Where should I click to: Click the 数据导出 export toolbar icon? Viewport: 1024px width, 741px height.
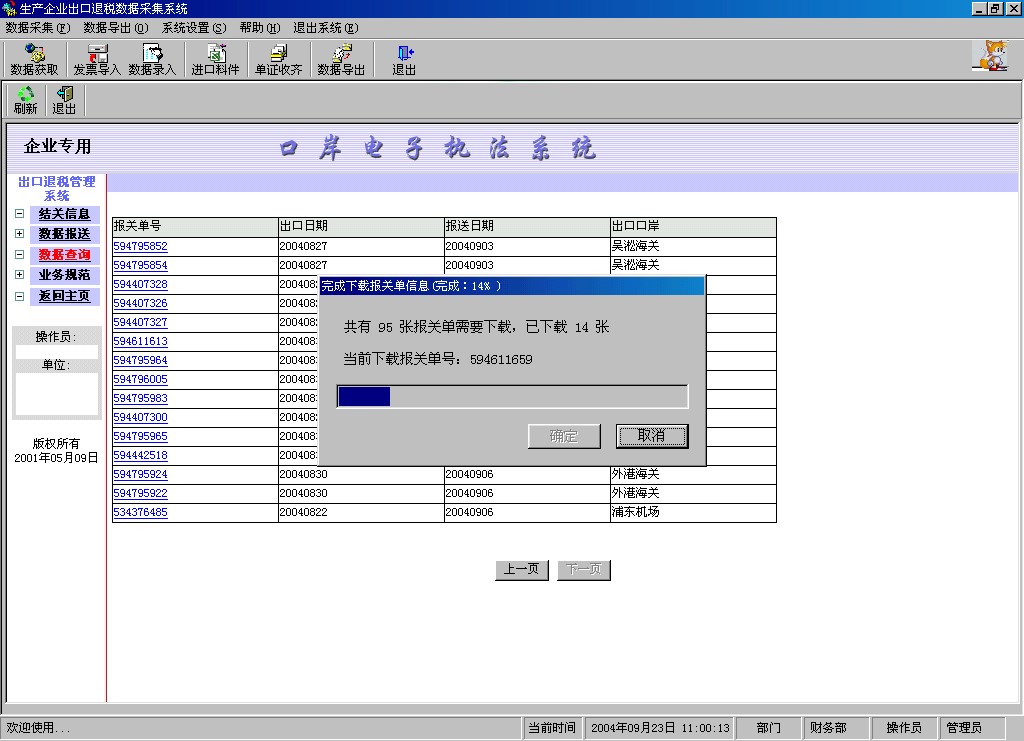click(341, 60)
